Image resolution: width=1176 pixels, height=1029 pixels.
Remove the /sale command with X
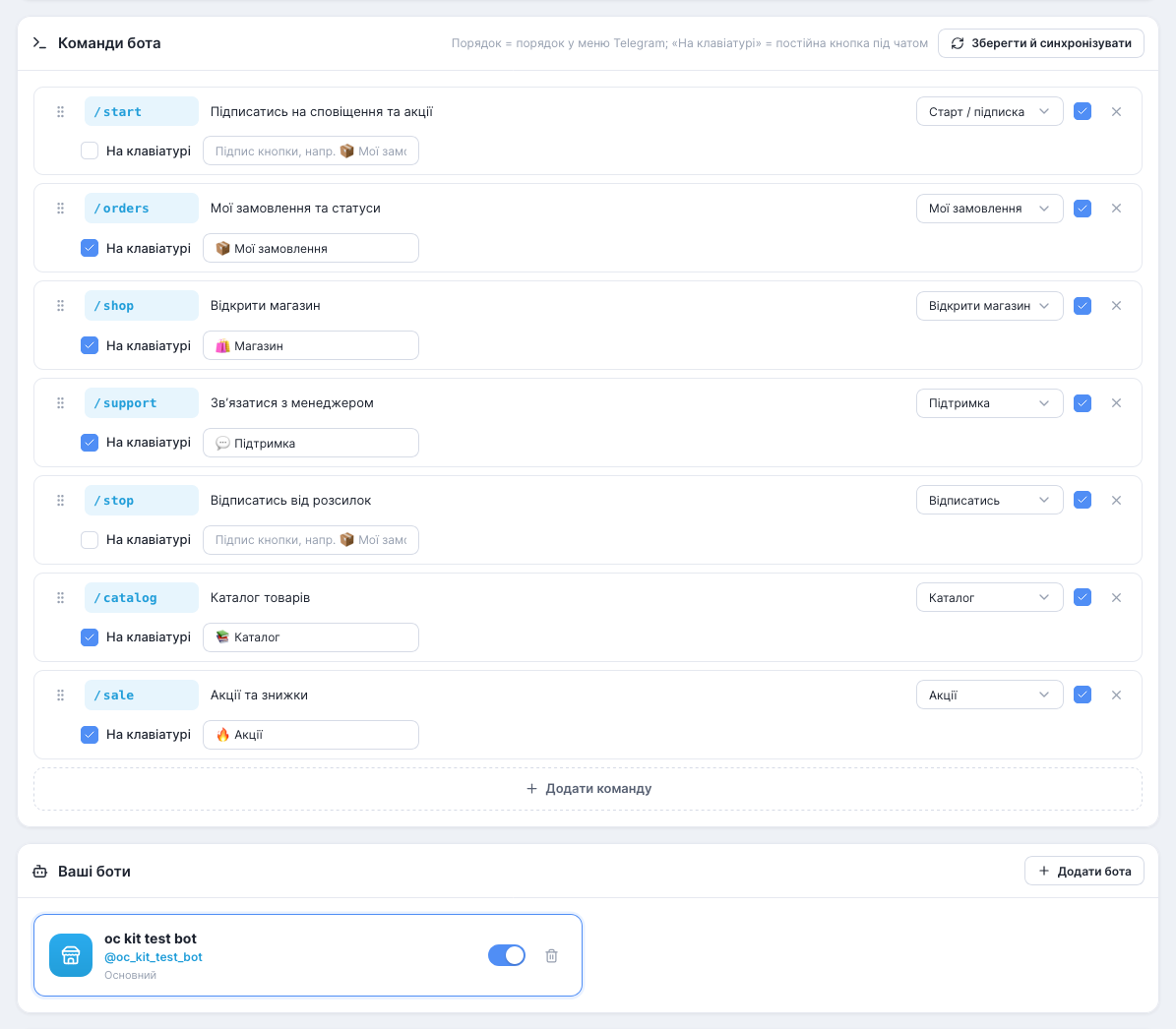(1116, 696)
